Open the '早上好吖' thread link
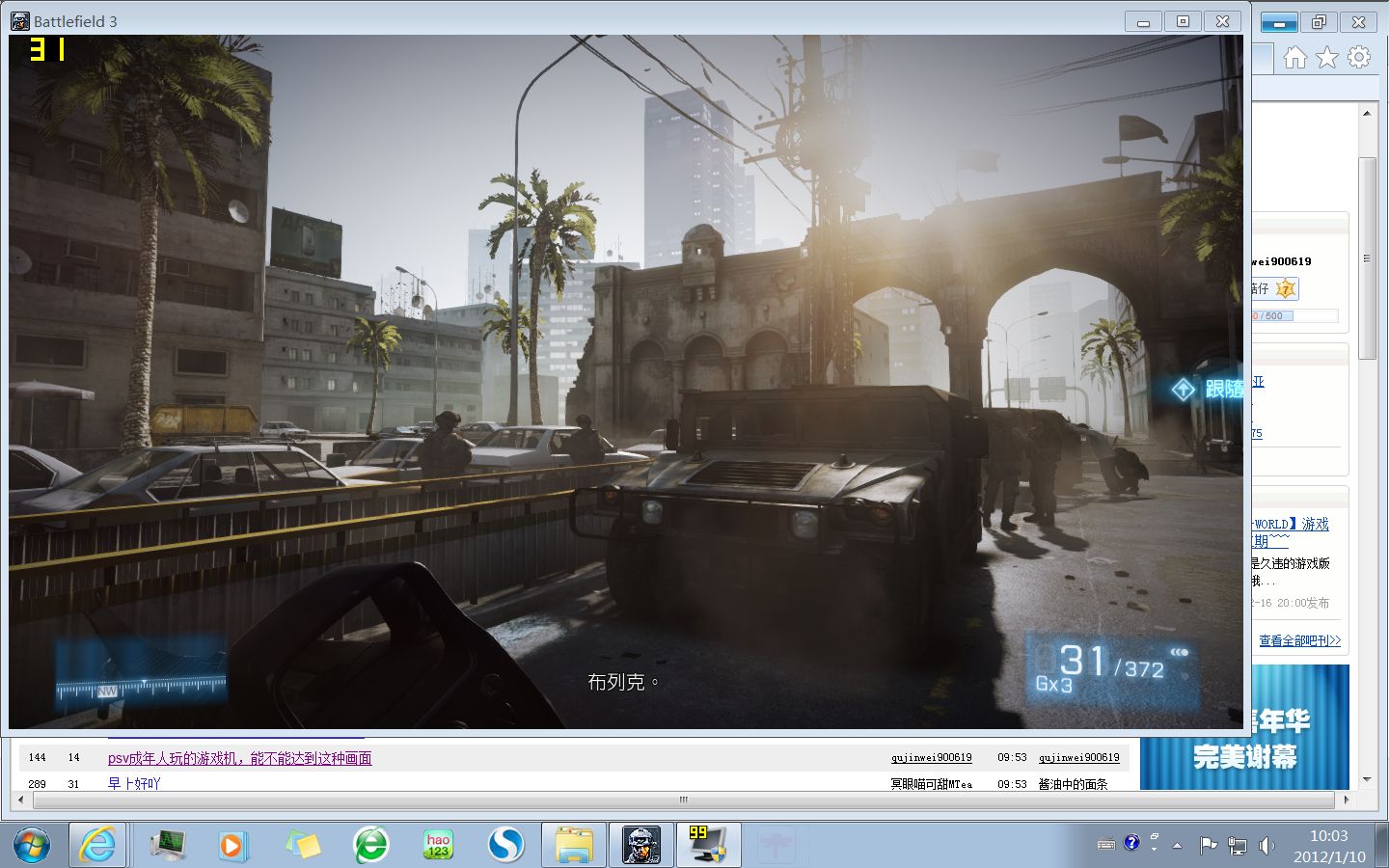 tap(134, 783)
